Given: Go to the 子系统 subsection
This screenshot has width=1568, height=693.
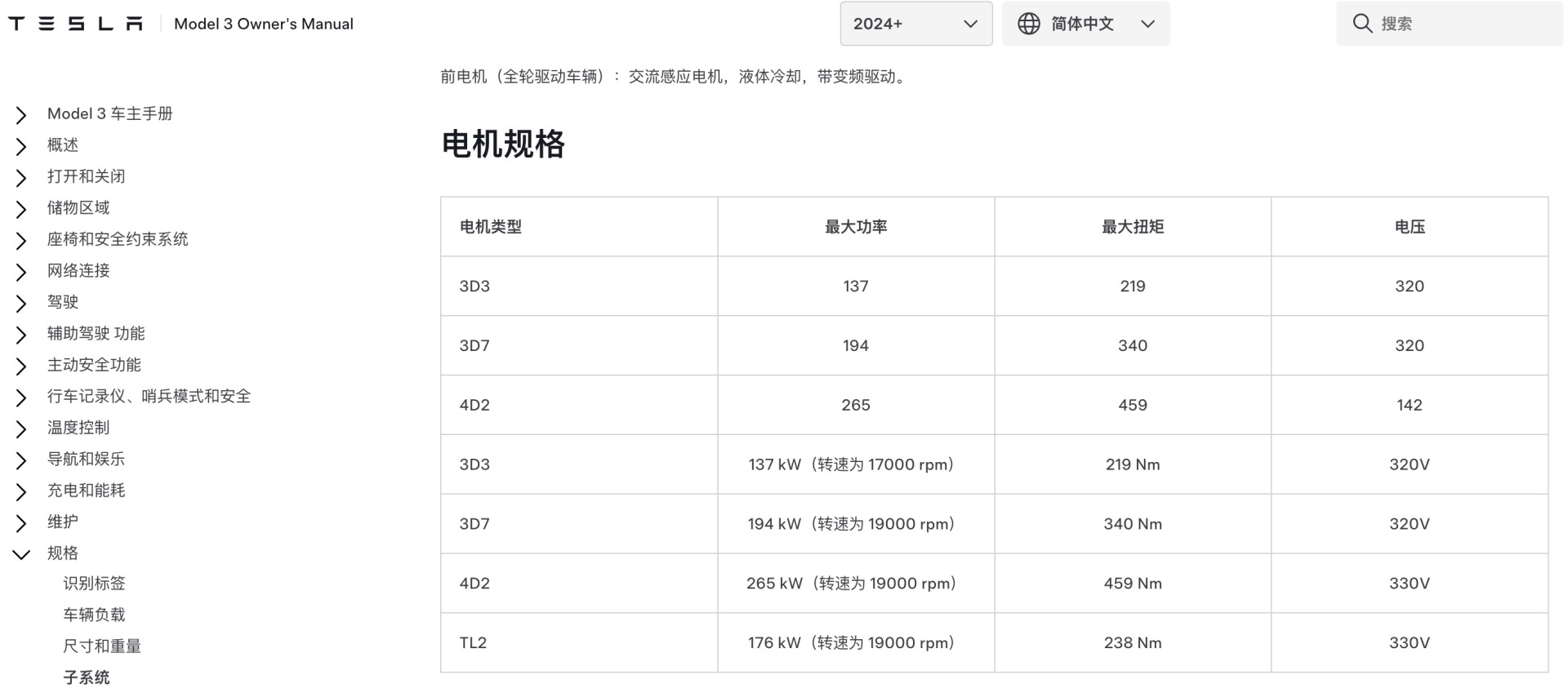Looking at the screenshot, I should tap(87, 678).
